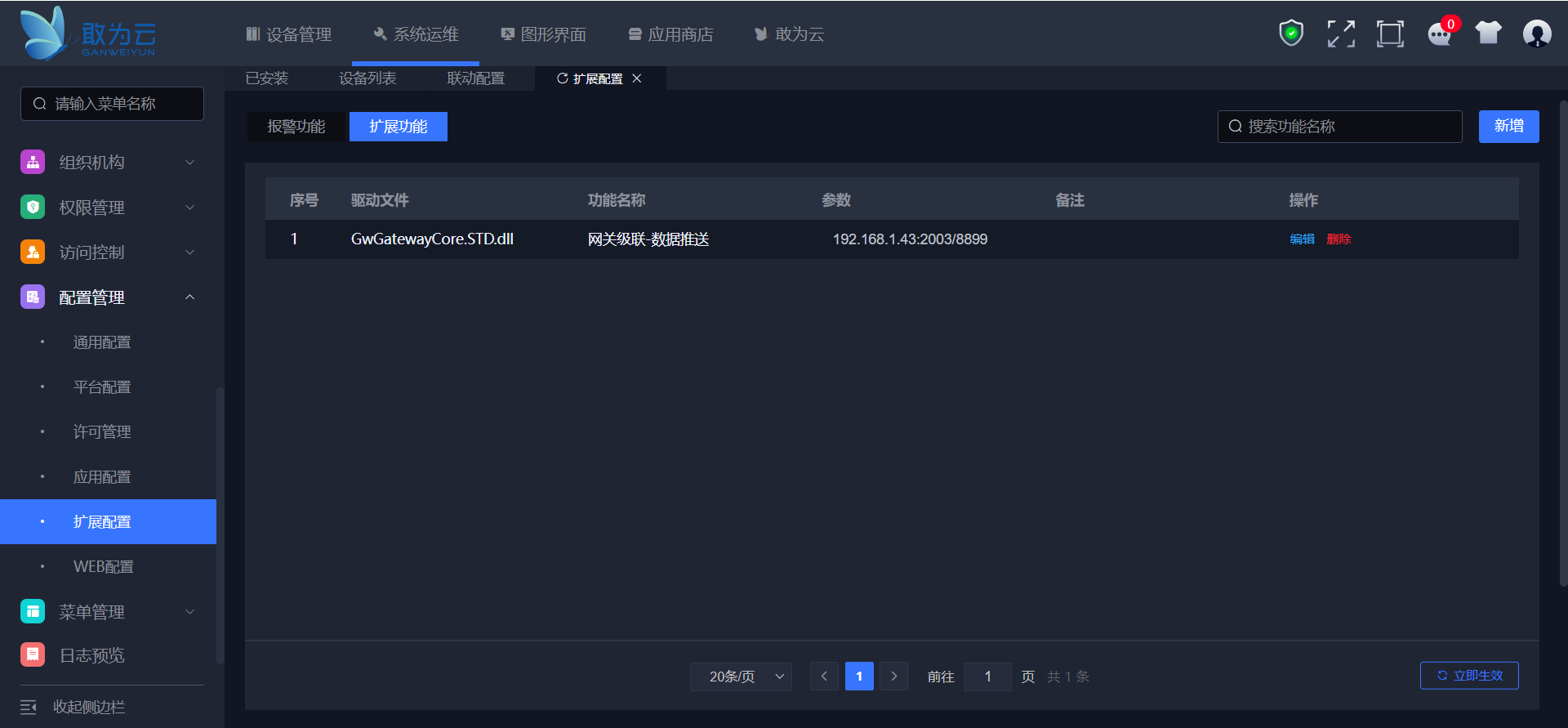Select the 扩展功能 tab
This screenshot has height=728, width=1568.
pyautogui.click(x=399, y=127)
